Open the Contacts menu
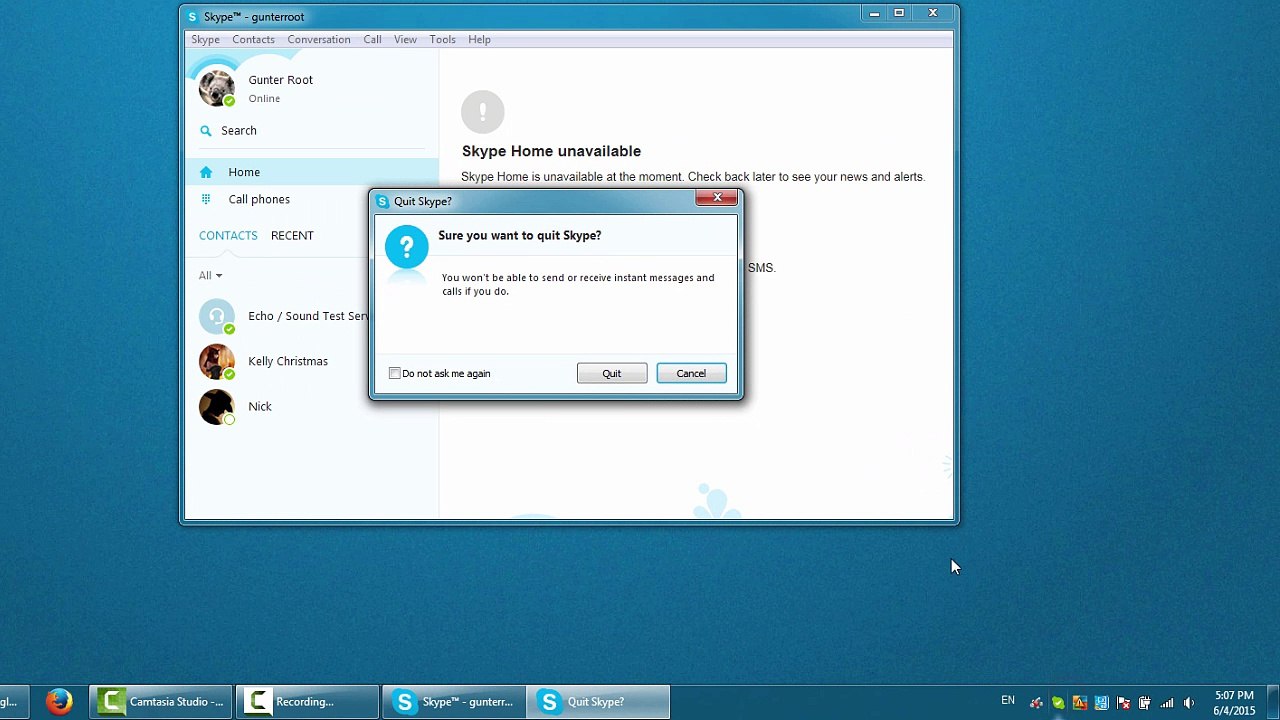1280x720 pixels. 253,39
